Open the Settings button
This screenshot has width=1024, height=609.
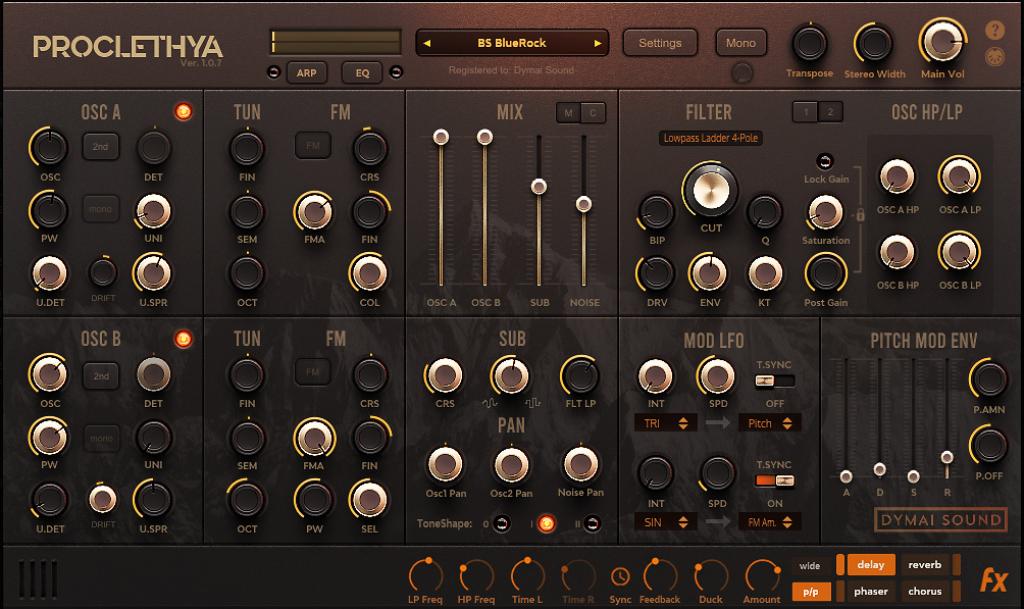(660, 43)
